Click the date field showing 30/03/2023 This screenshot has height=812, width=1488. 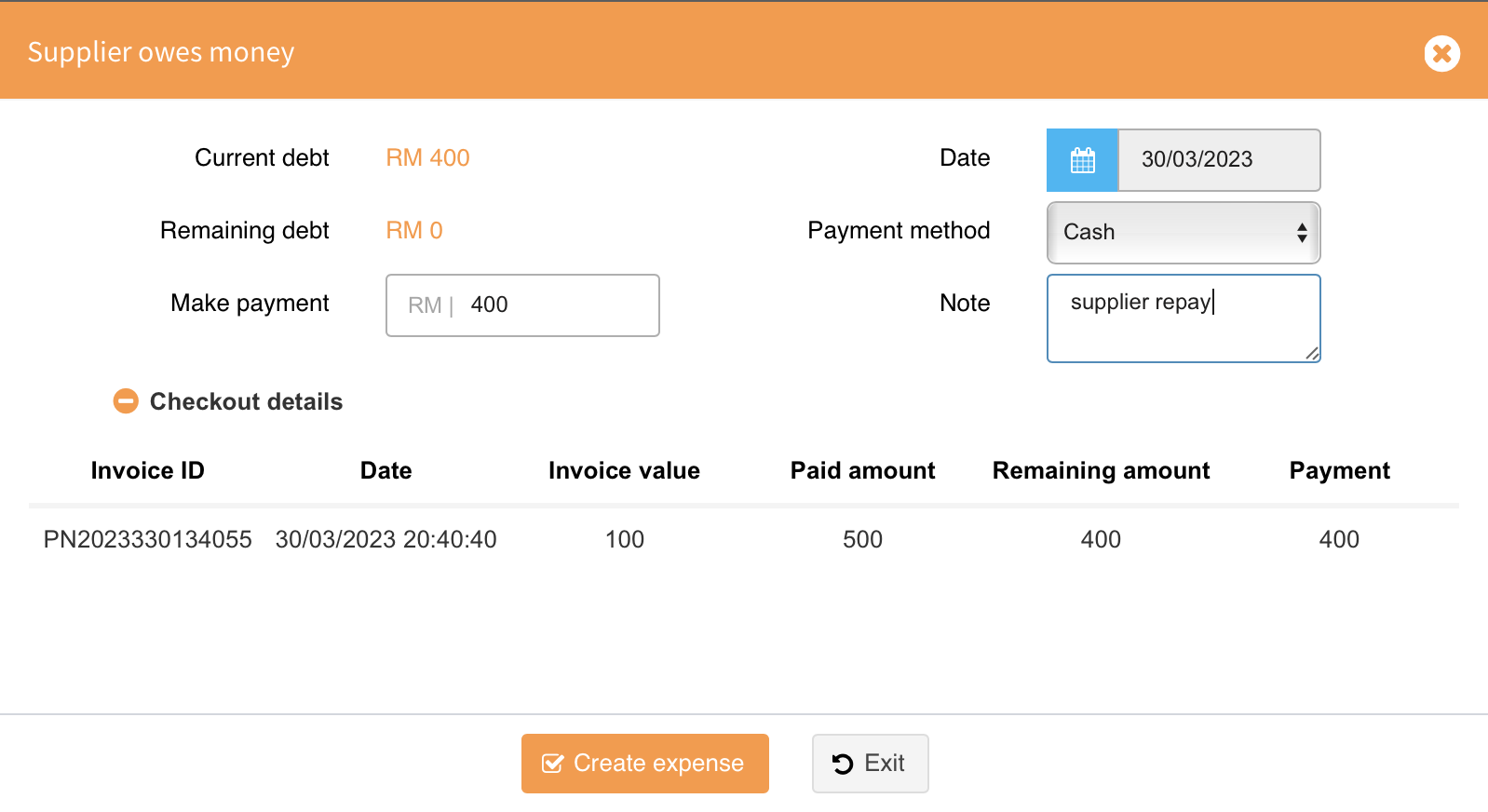pyautogui.click(x=1218, y=160)
